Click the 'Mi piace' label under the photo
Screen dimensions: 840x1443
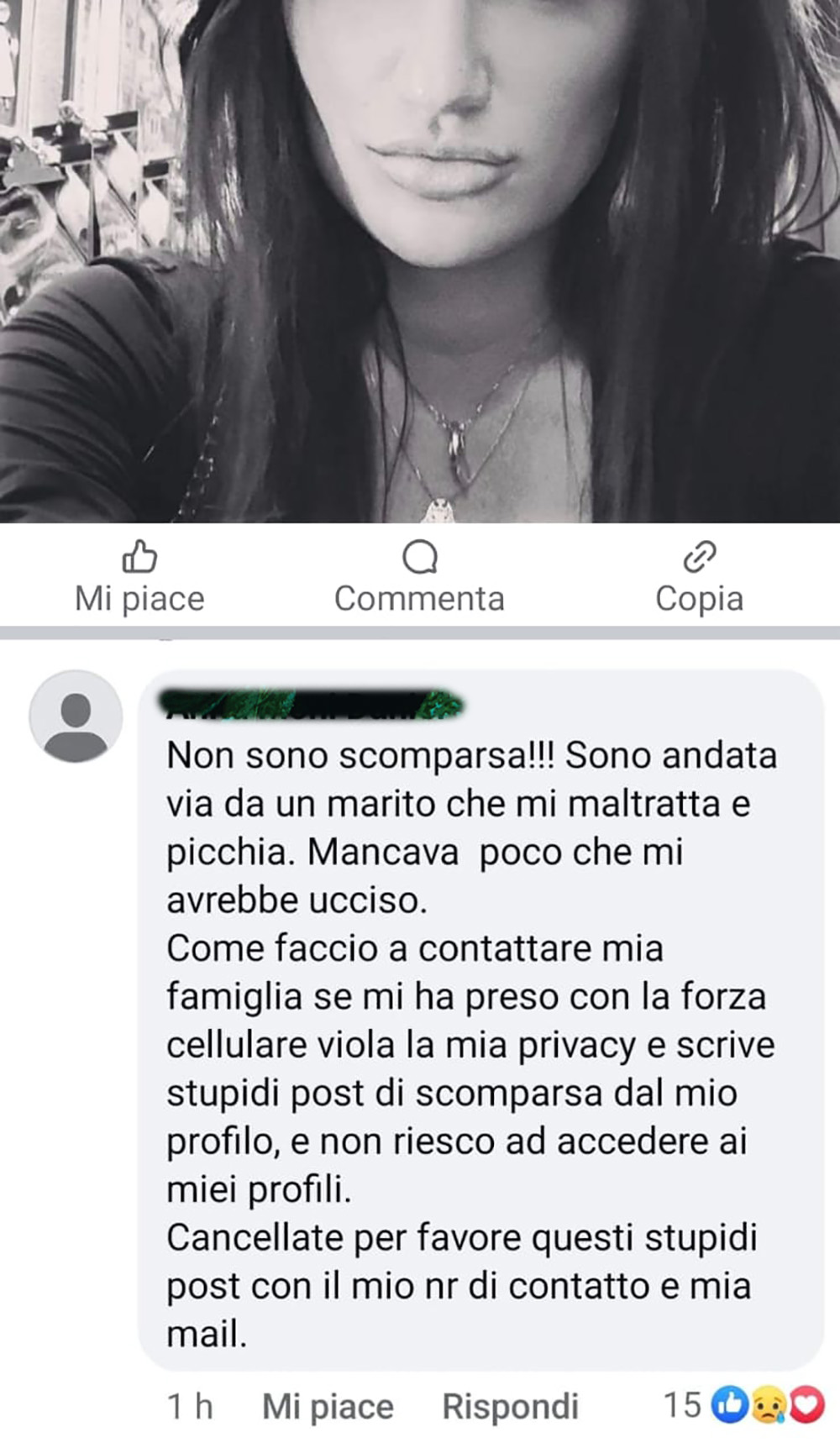(x=139, y=599)
